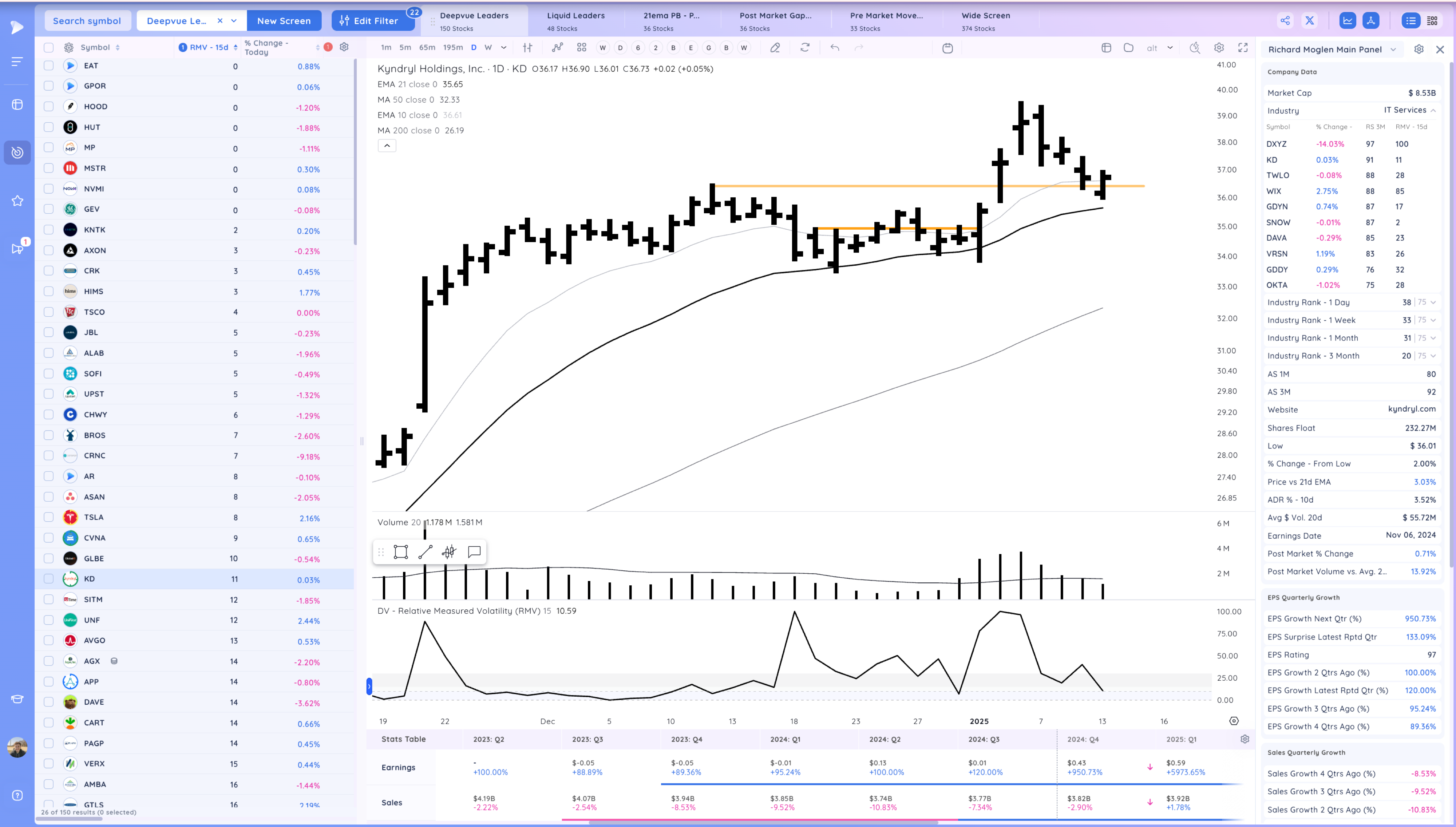This screenshot has width=1456, height=827.
Task: Select trend line drawing tool
Action: tap(425, 552)
